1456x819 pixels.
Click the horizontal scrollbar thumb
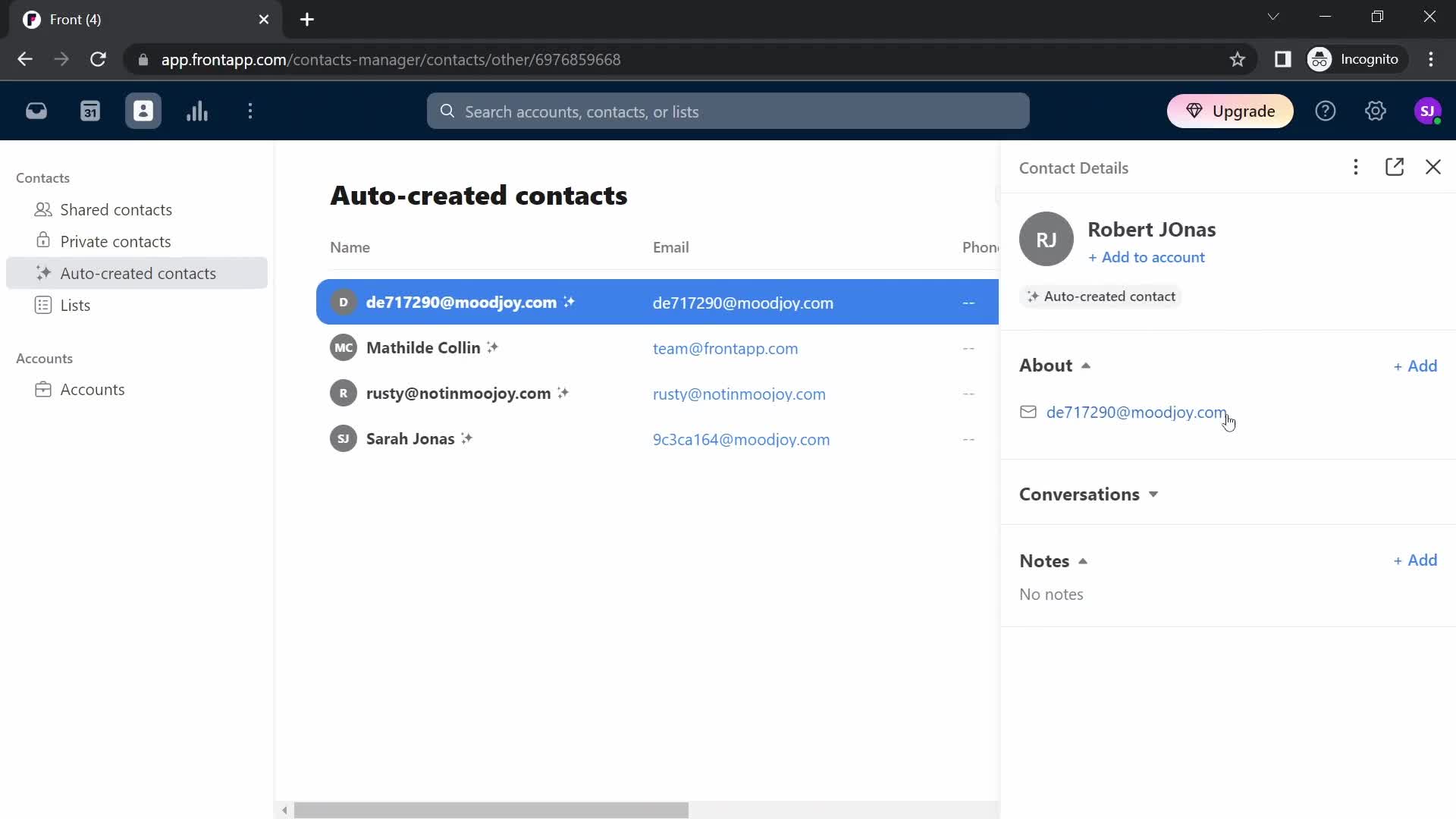(491, 810)
